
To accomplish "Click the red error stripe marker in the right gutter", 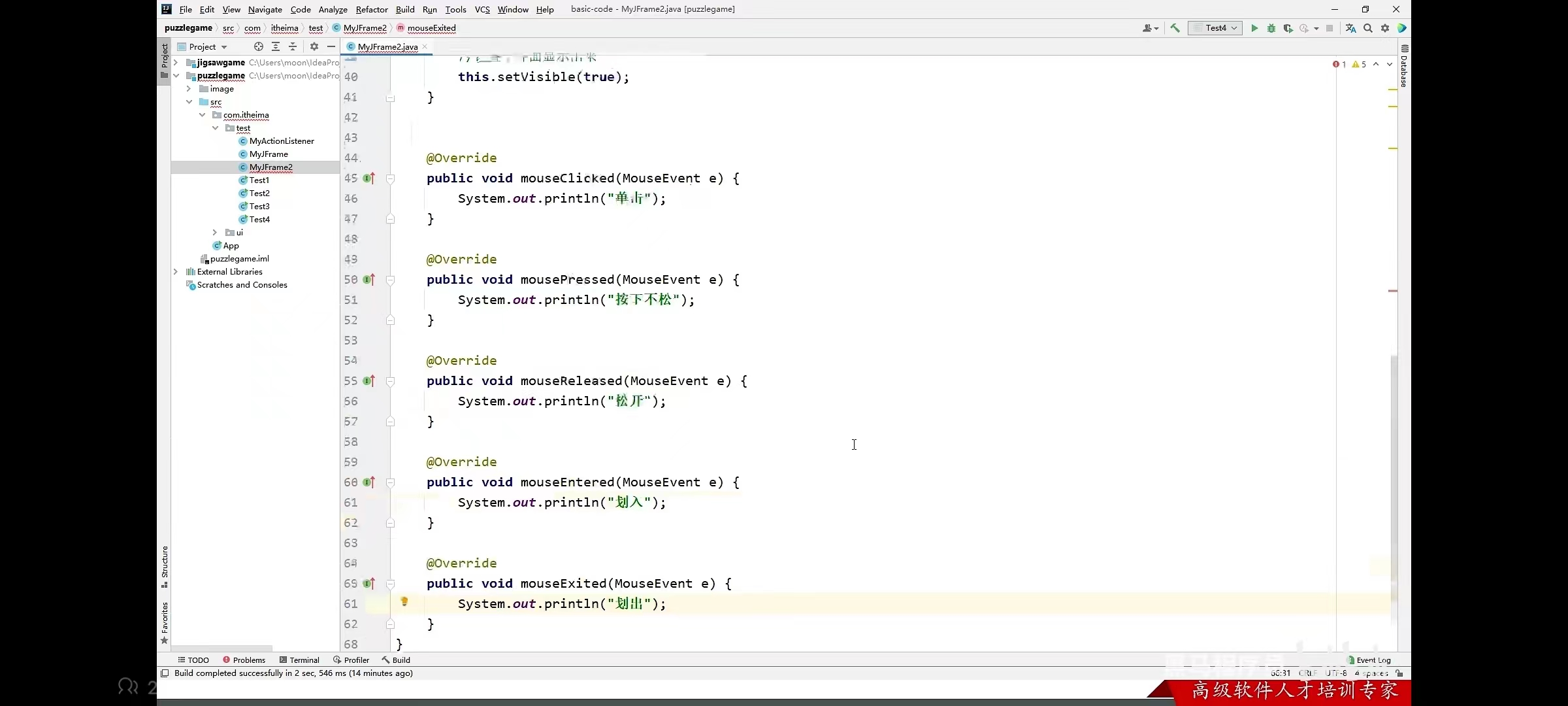I will click(x=1393, y=291).
